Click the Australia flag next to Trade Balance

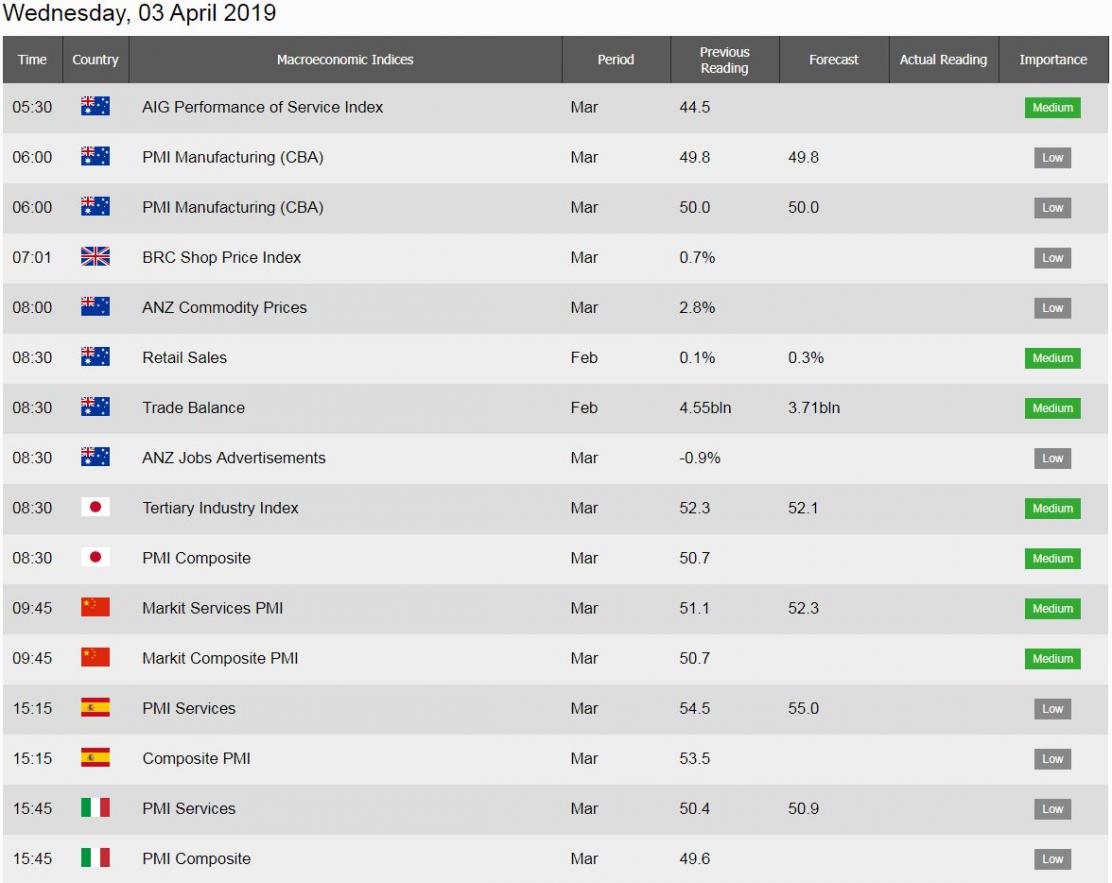[x=95, y=406]
